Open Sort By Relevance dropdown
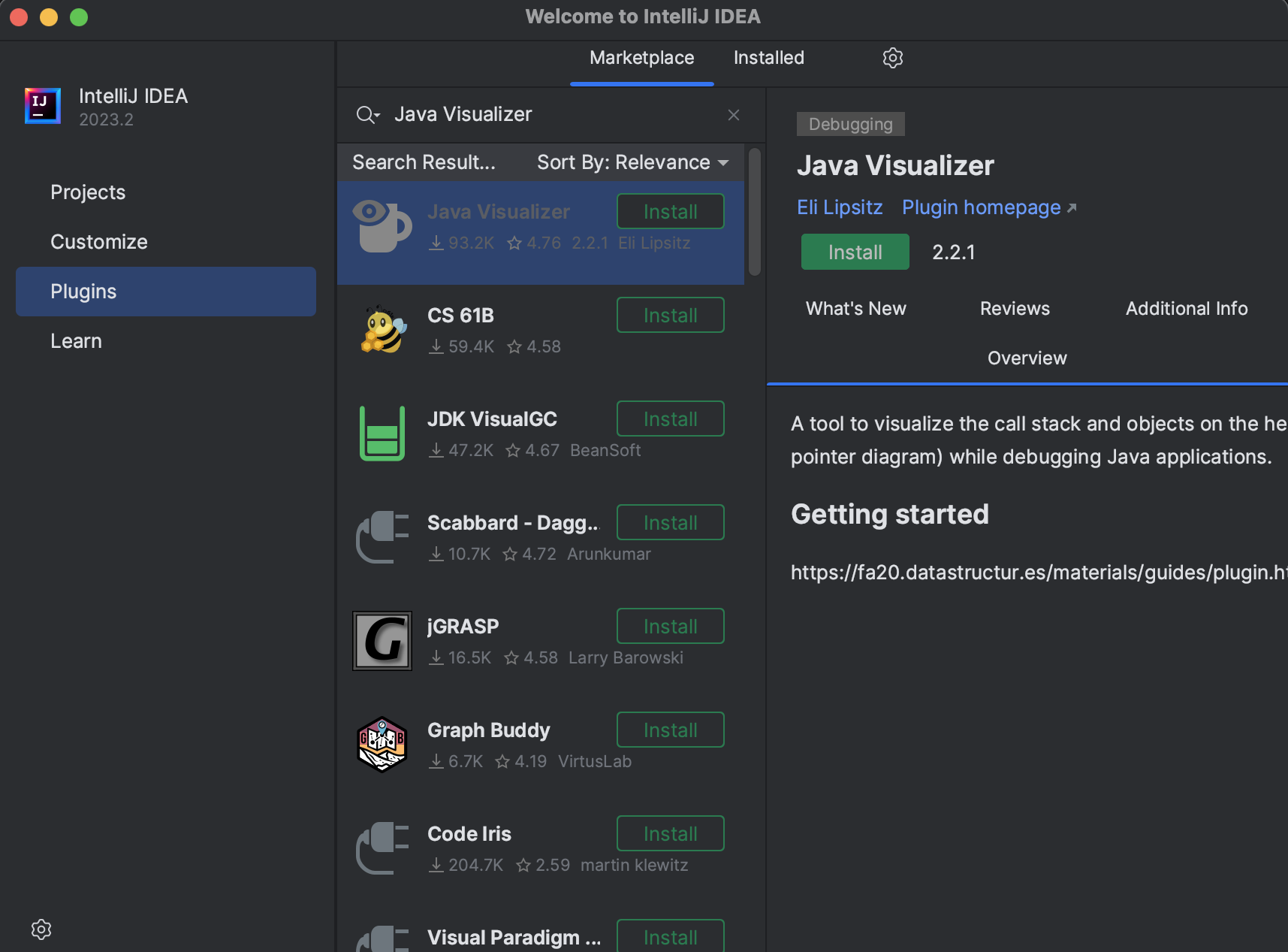 pos(632,162)
